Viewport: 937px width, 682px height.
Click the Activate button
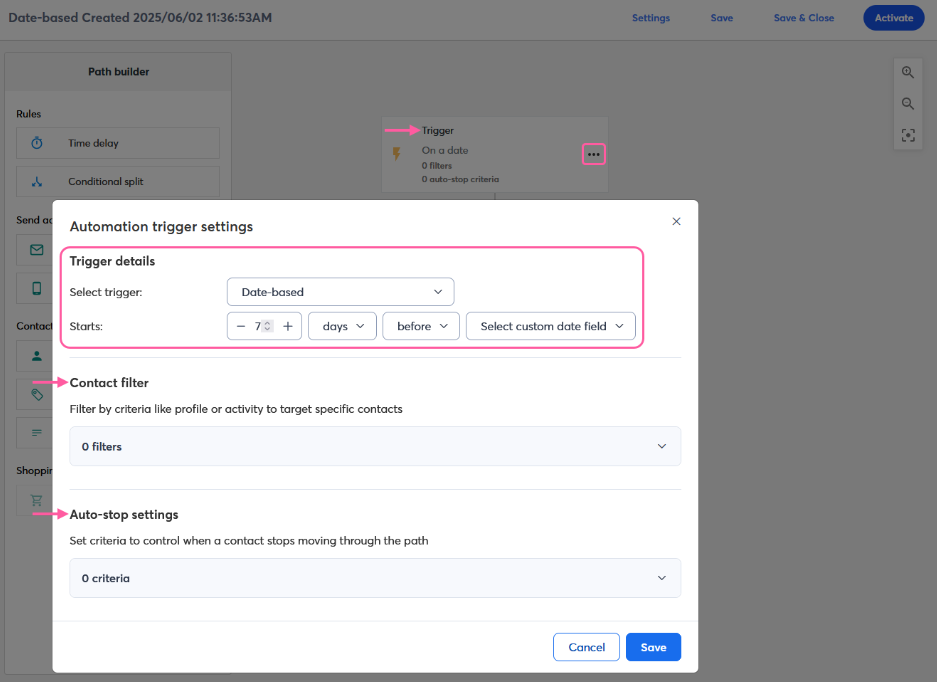(894, 18)
